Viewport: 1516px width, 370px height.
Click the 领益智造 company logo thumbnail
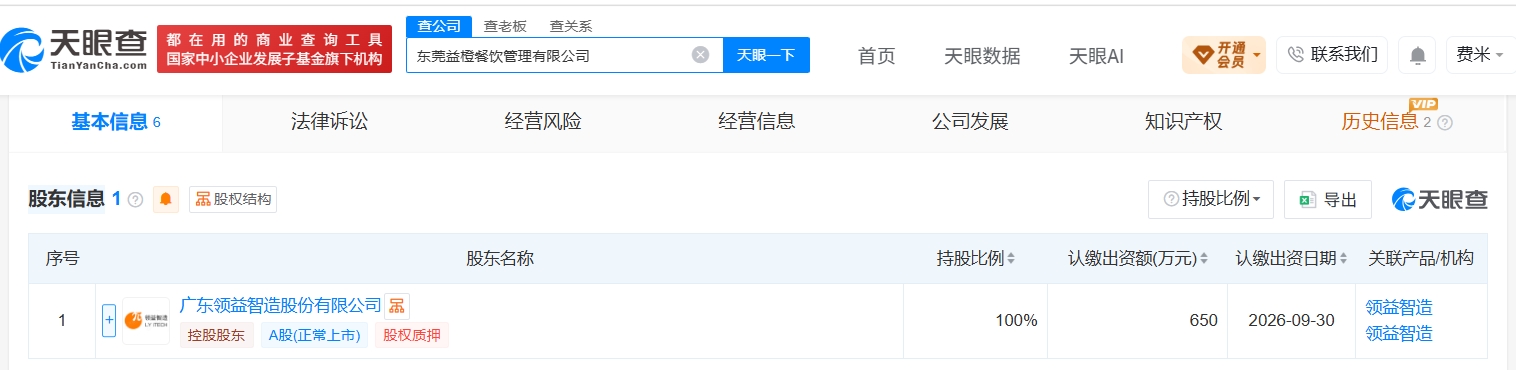coord(146,321)
